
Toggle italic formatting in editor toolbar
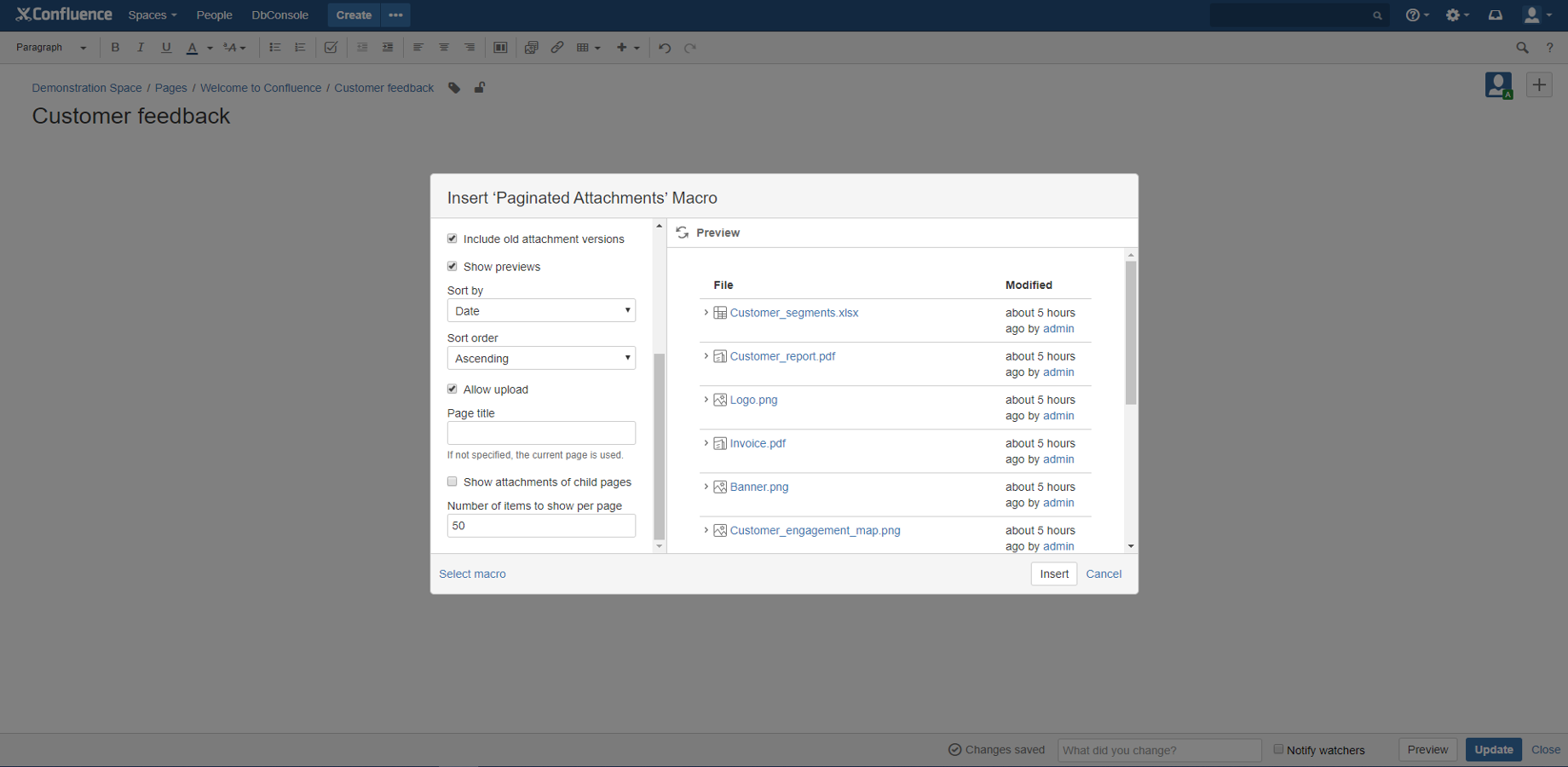click(x=141, y=48)
